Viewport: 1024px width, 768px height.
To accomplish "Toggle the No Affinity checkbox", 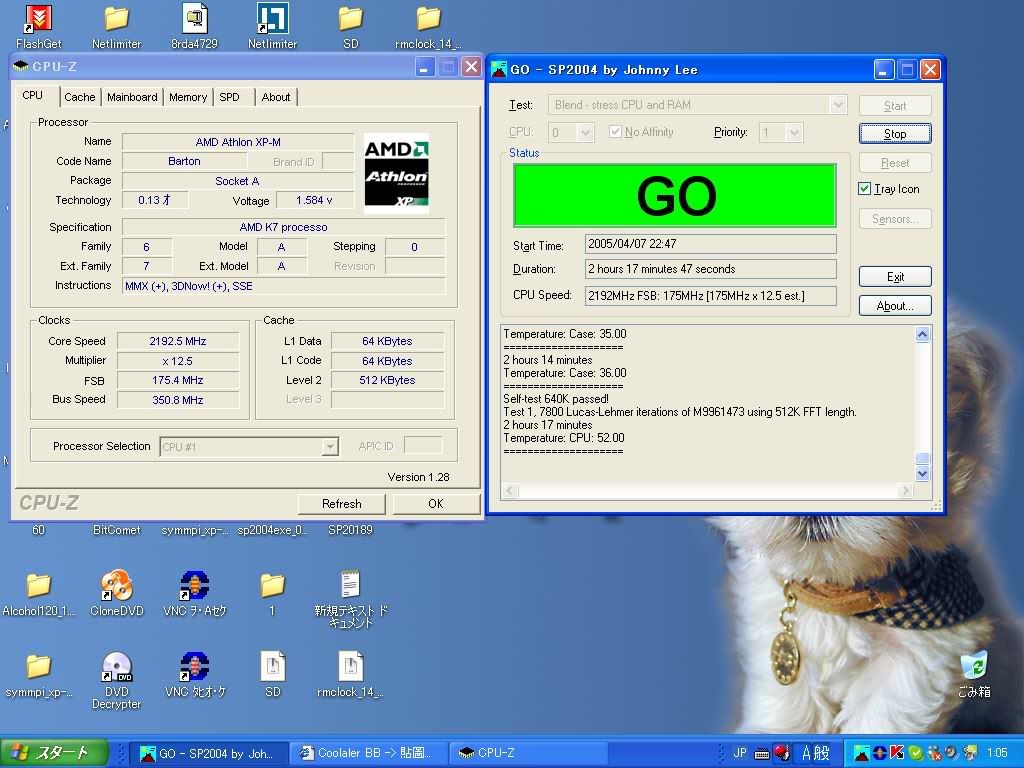I will [616, 132].
